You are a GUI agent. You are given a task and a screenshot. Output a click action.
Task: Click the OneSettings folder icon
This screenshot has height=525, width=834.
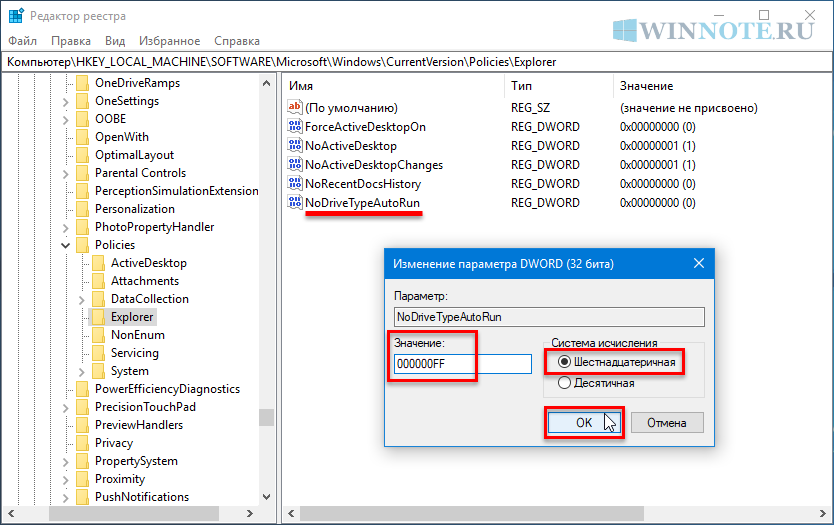pos(82,101)
